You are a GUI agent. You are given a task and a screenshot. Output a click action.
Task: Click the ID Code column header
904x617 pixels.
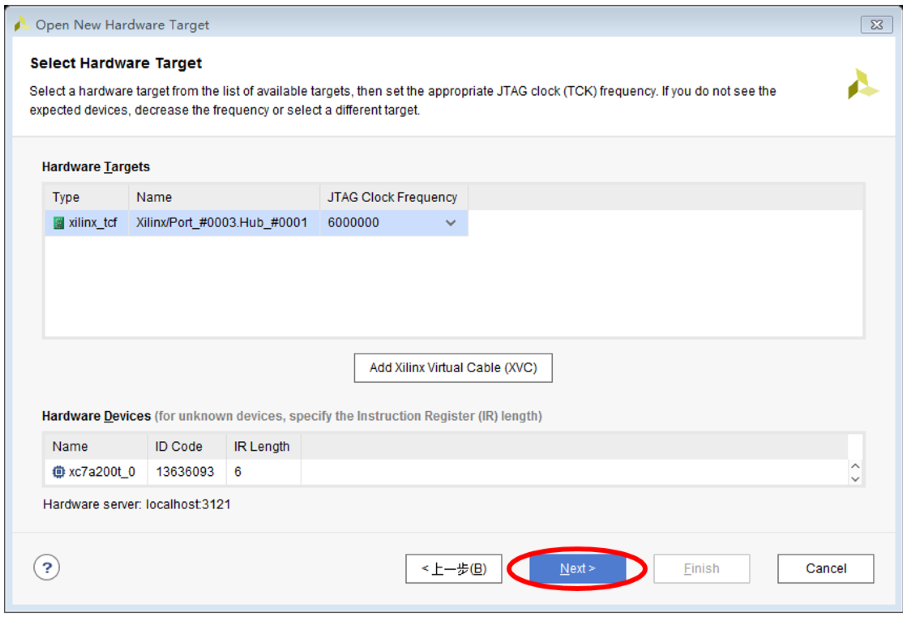pos(187,446)
